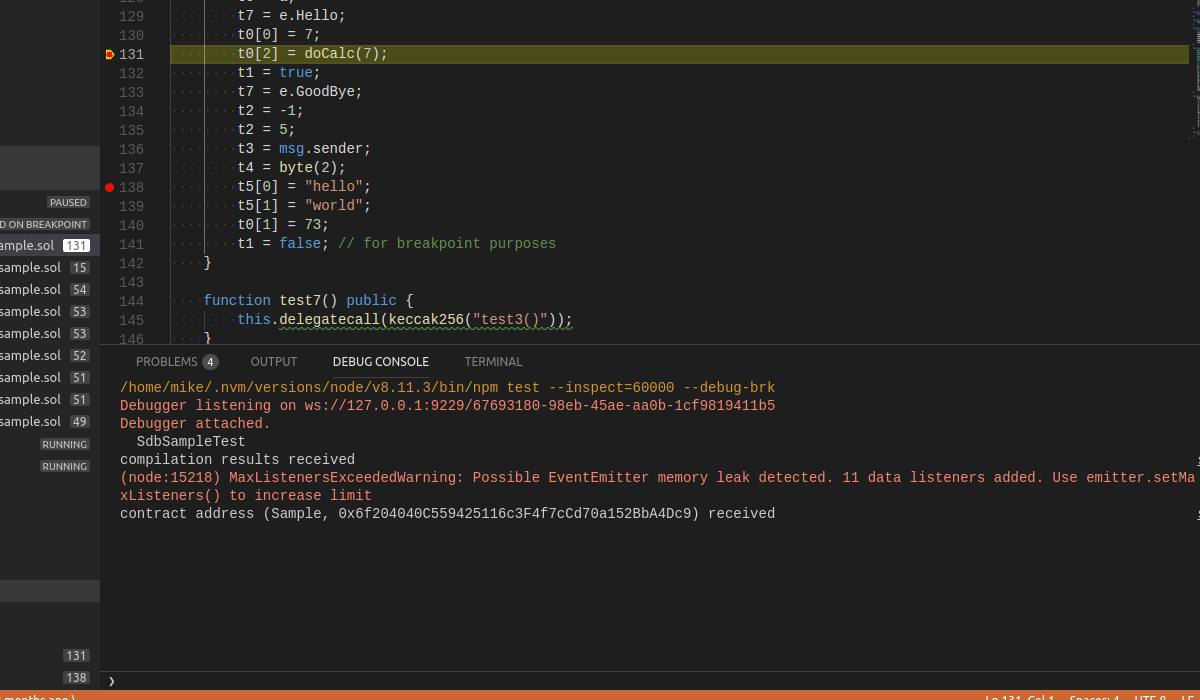Open the OUTPUT panel tab
The image size is (1200, 700).
[x=274, y=362]
